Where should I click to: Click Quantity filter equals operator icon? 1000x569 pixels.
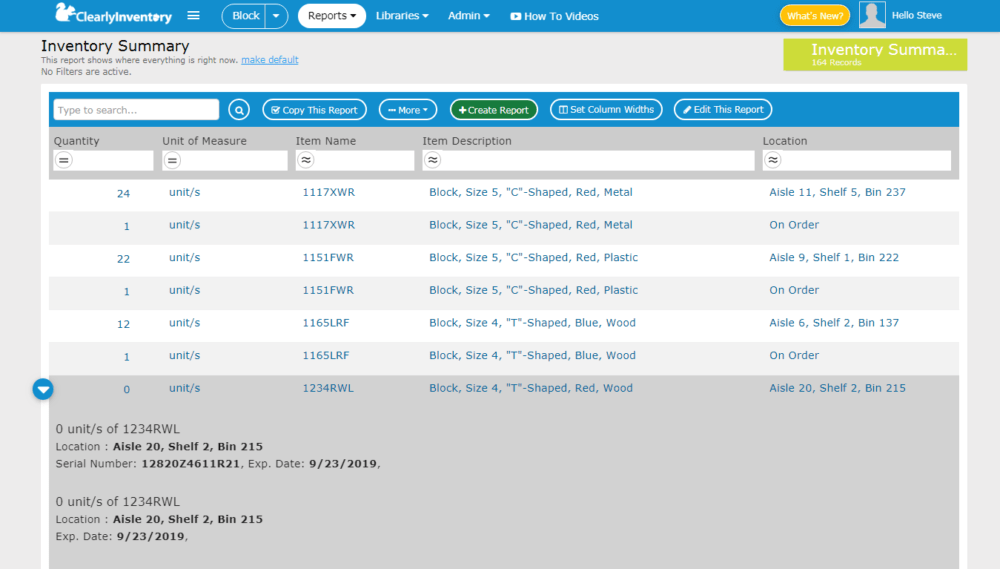click(64, 160)
